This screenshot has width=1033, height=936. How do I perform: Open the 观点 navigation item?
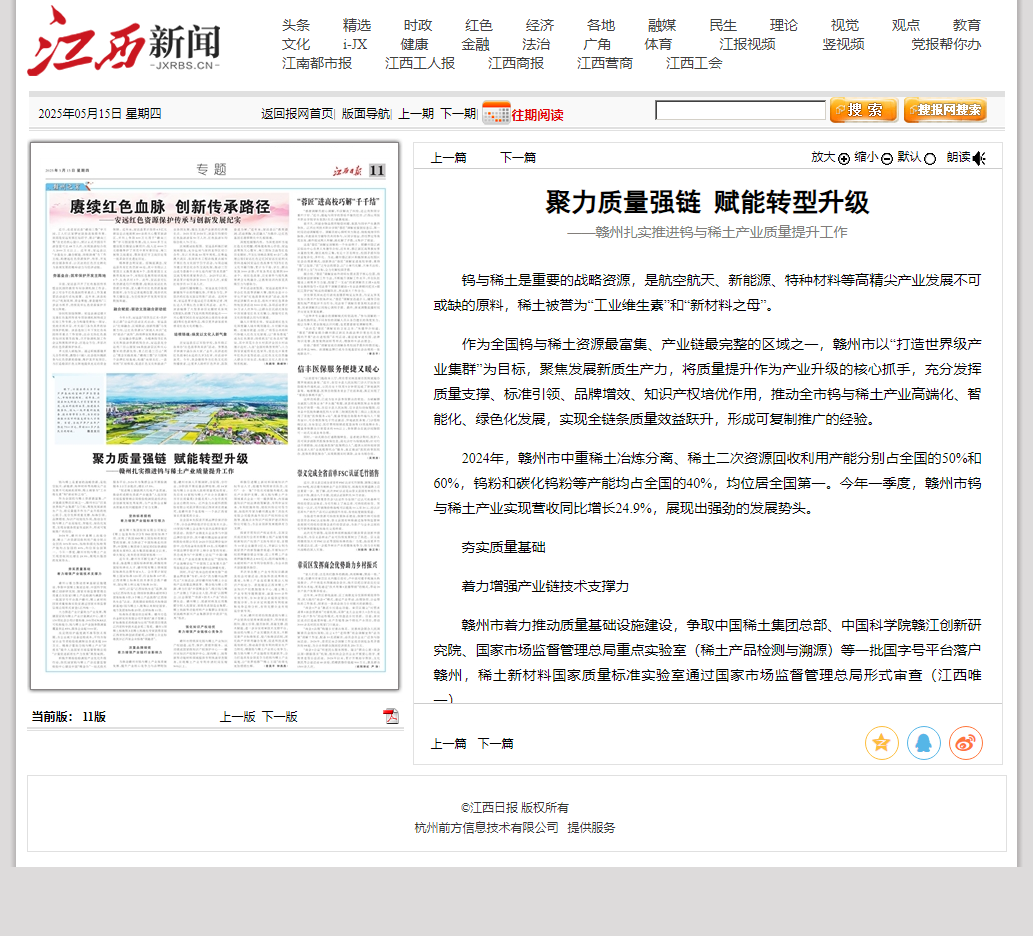[x=906, y=26]
